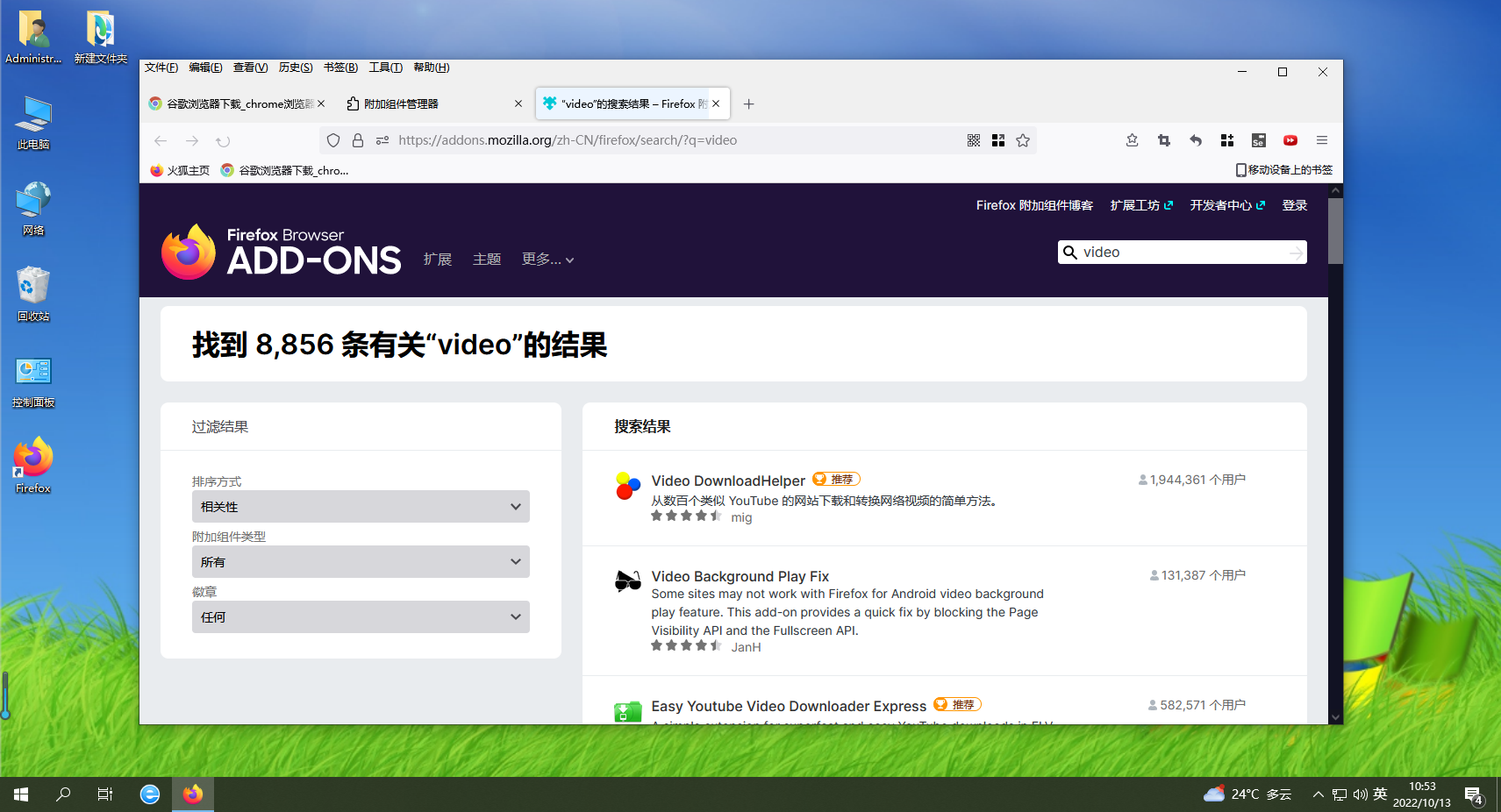Viewport: 1501px width, 812px height.
Task: Open a new tab with plus button
Action: pos(748,103)
